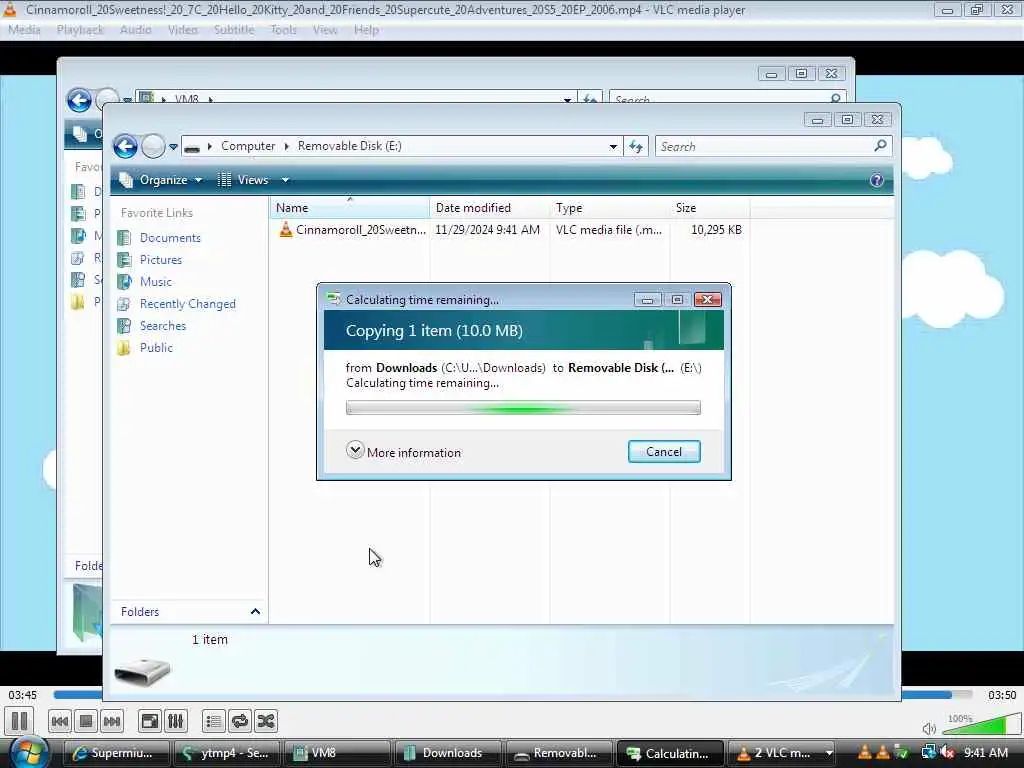Open the address bar history dropdown

613,147
